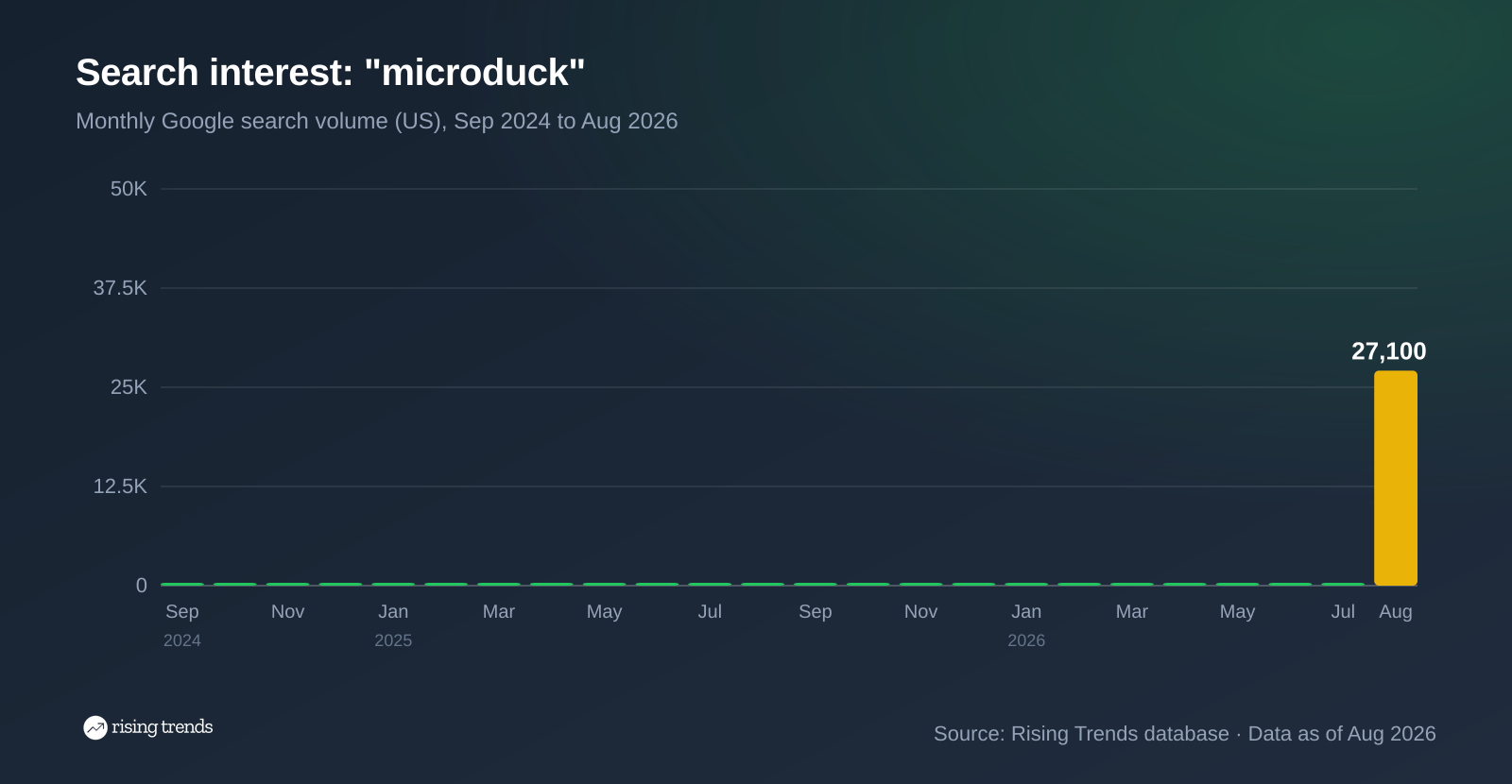Viewport: 1512px width, 784px height.
Task: Click the "rising trends" brand wordmark
Action: point(162,727)
